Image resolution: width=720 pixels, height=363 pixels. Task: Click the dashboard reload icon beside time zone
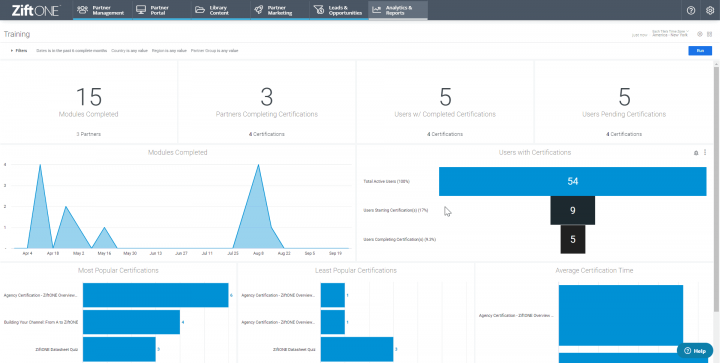pyautogui.click(x=700, y=34)
